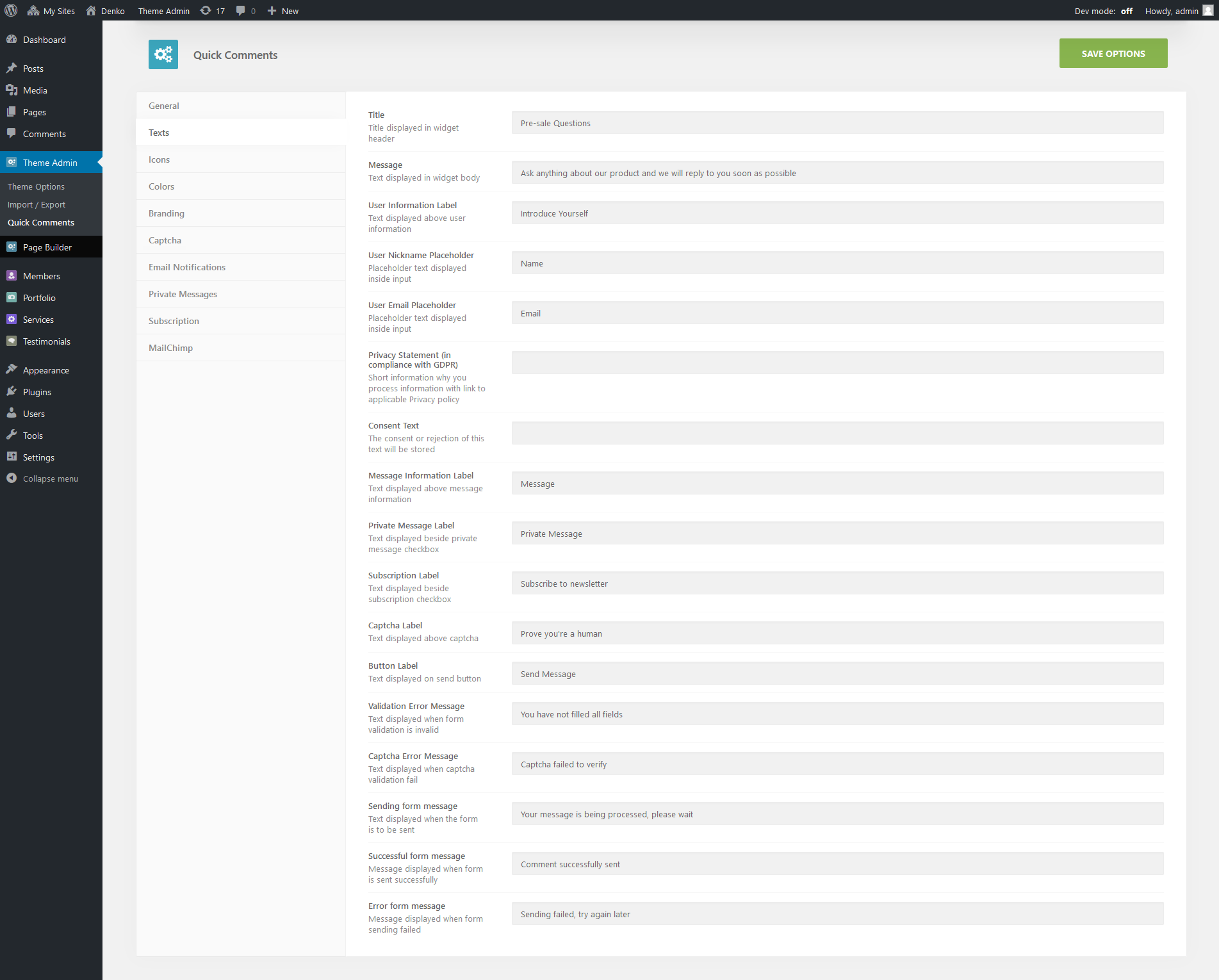Edit the Your message is being processed field
Screen dimensions: 1219x980
[837, 814]
